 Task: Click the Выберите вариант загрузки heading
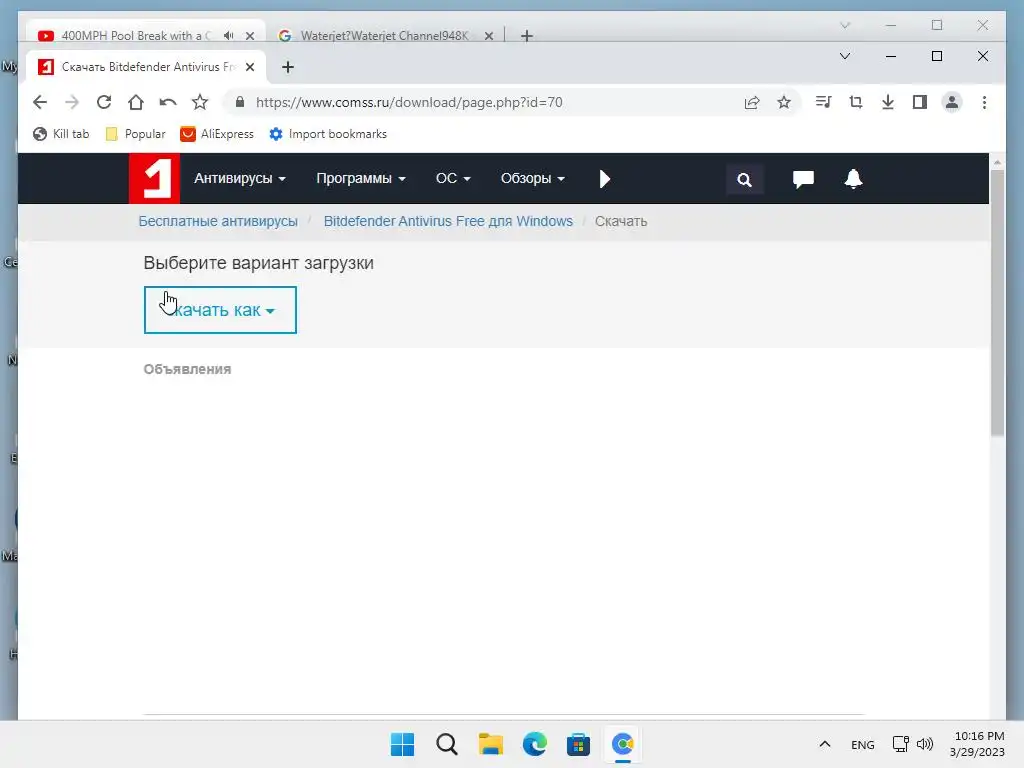point(259,263)
